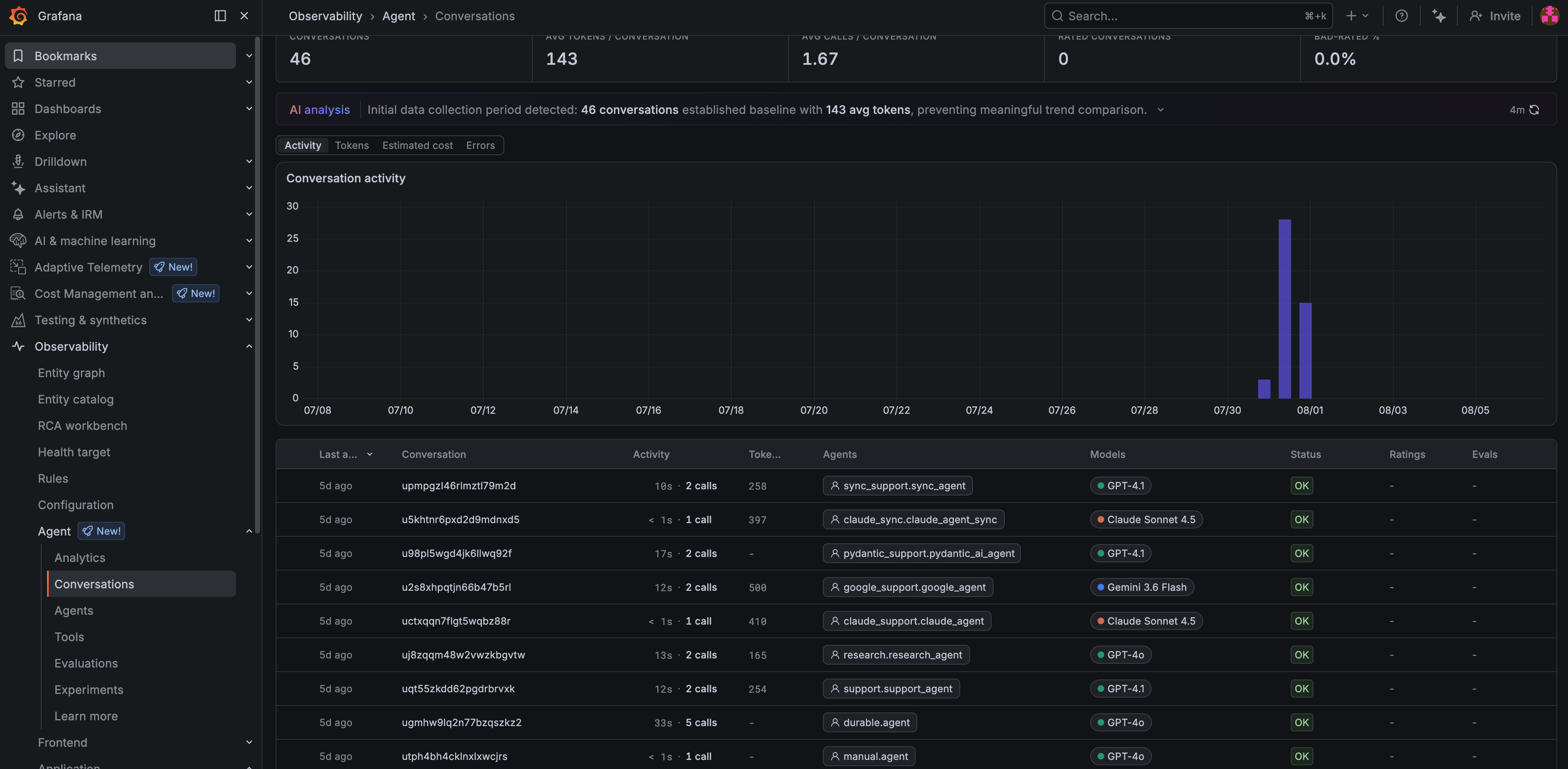The height and width of the screenshot is (769, 1568).
Task: Expand the AI analysis summary chevron
Action: (x=1161, y=110)
